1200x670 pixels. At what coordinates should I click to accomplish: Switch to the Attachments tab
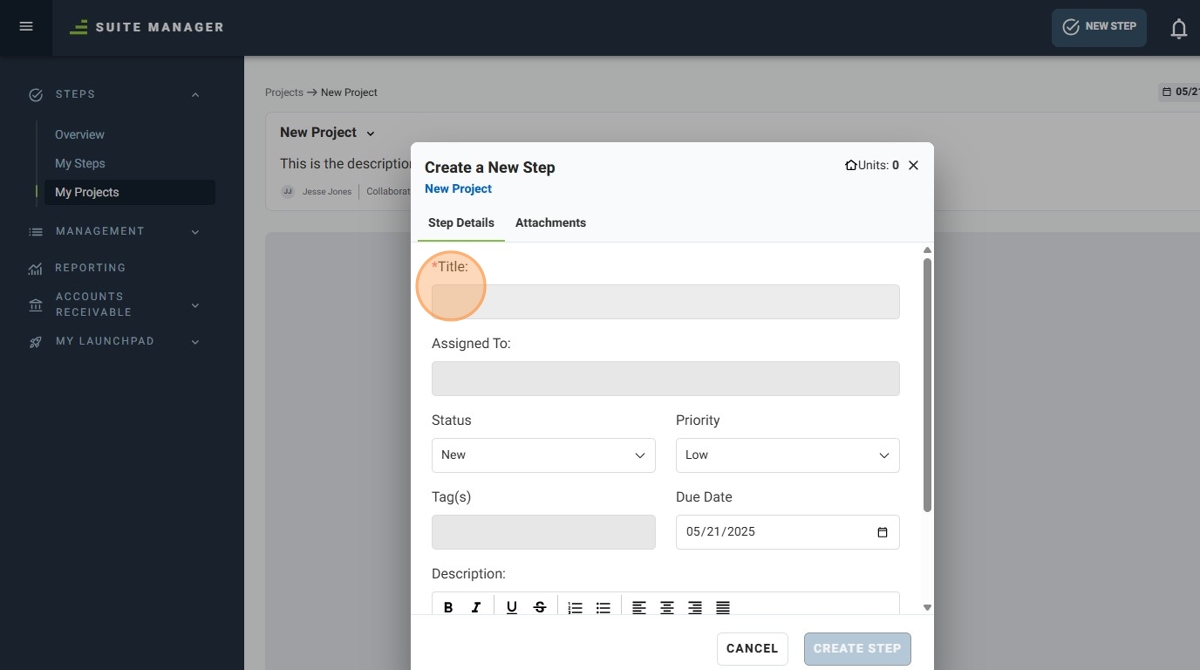click(x=551, y=223)
